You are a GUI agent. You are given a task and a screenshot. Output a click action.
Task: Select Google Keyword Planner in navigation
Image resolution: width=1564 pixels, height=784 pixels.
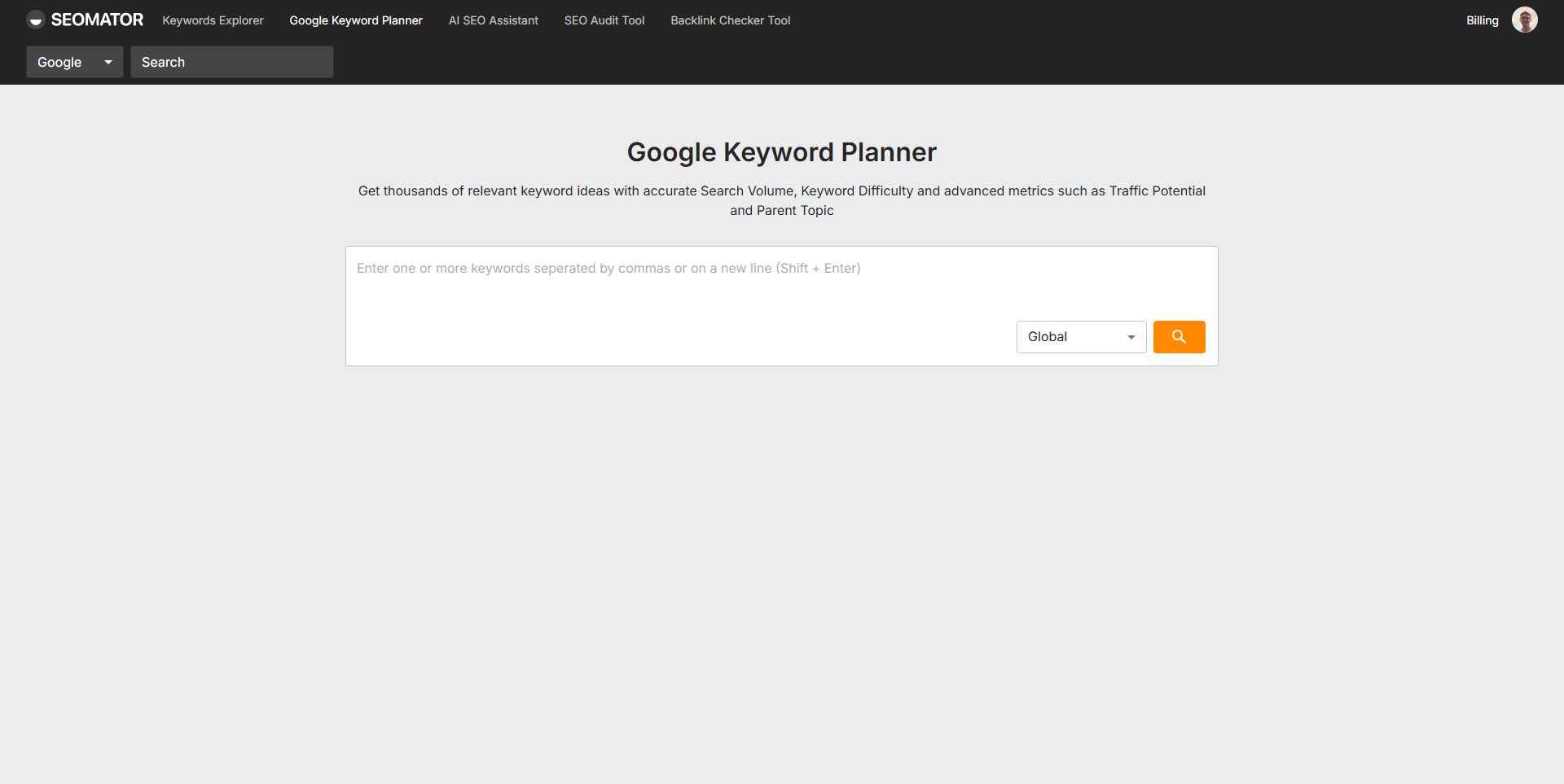coord(356,20)
